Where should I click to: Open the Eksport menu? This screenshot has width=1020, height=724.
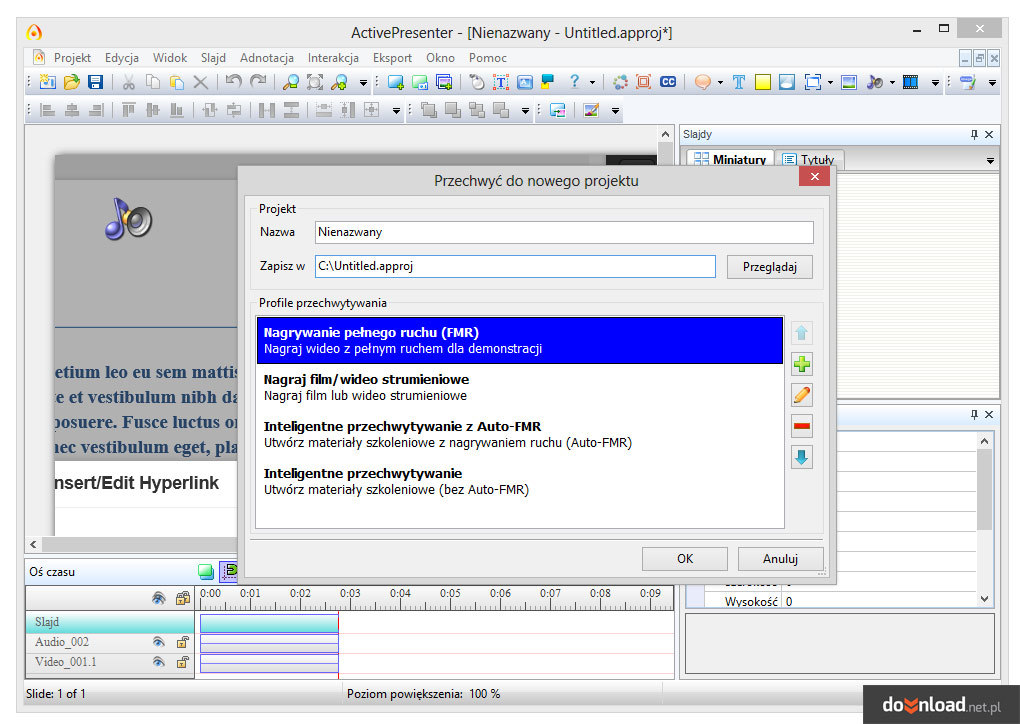(x=392, y=58)
